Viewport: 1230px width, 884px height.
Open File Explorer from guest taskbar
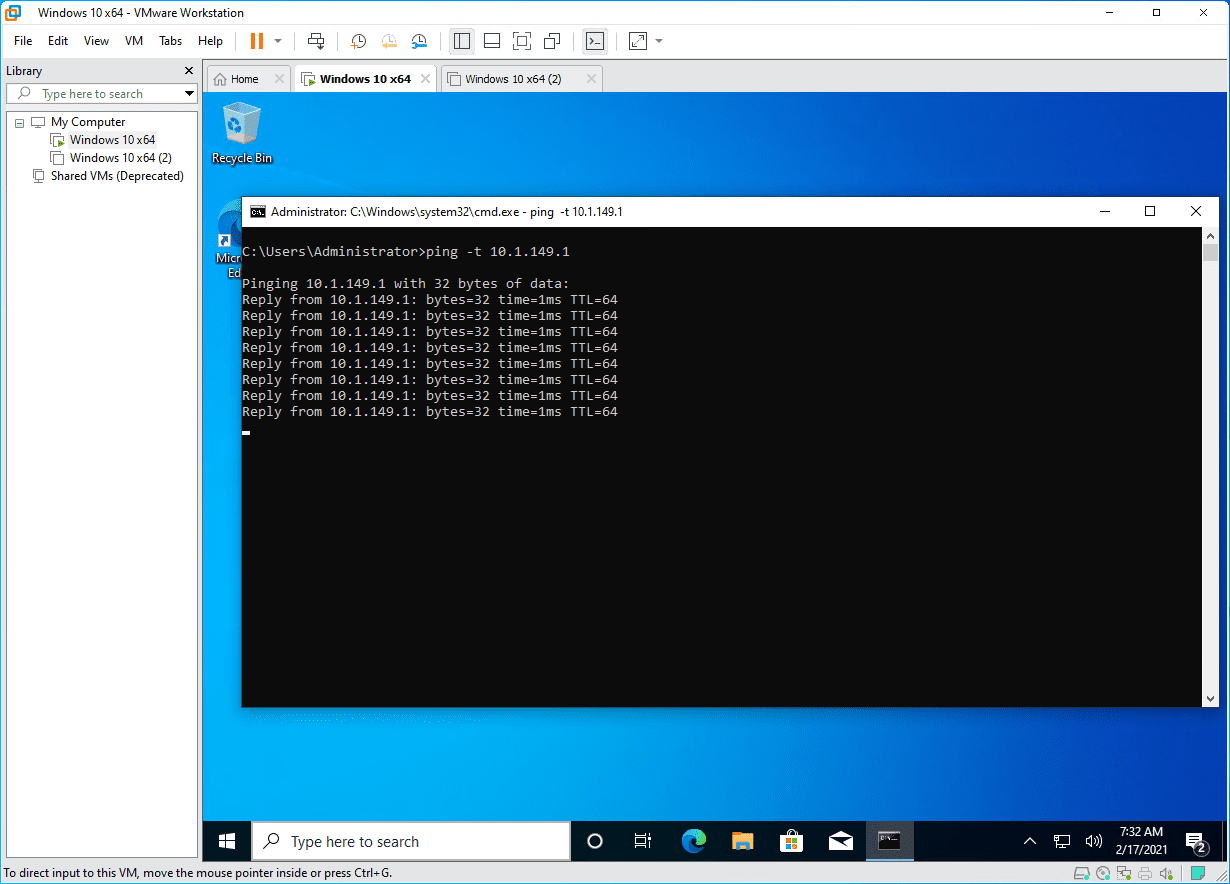click(x=742, y=841)
